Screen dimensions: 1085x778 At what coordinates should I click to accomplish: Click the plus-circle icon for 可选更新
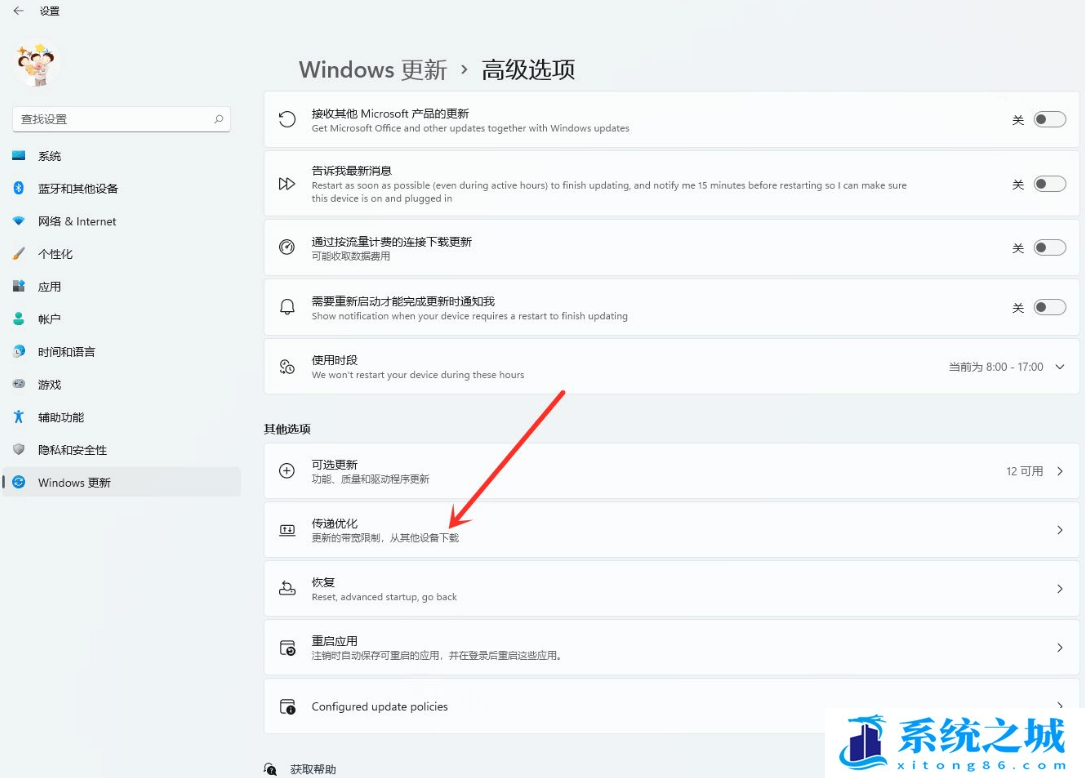pyautogui.click(x=287, y=471)
